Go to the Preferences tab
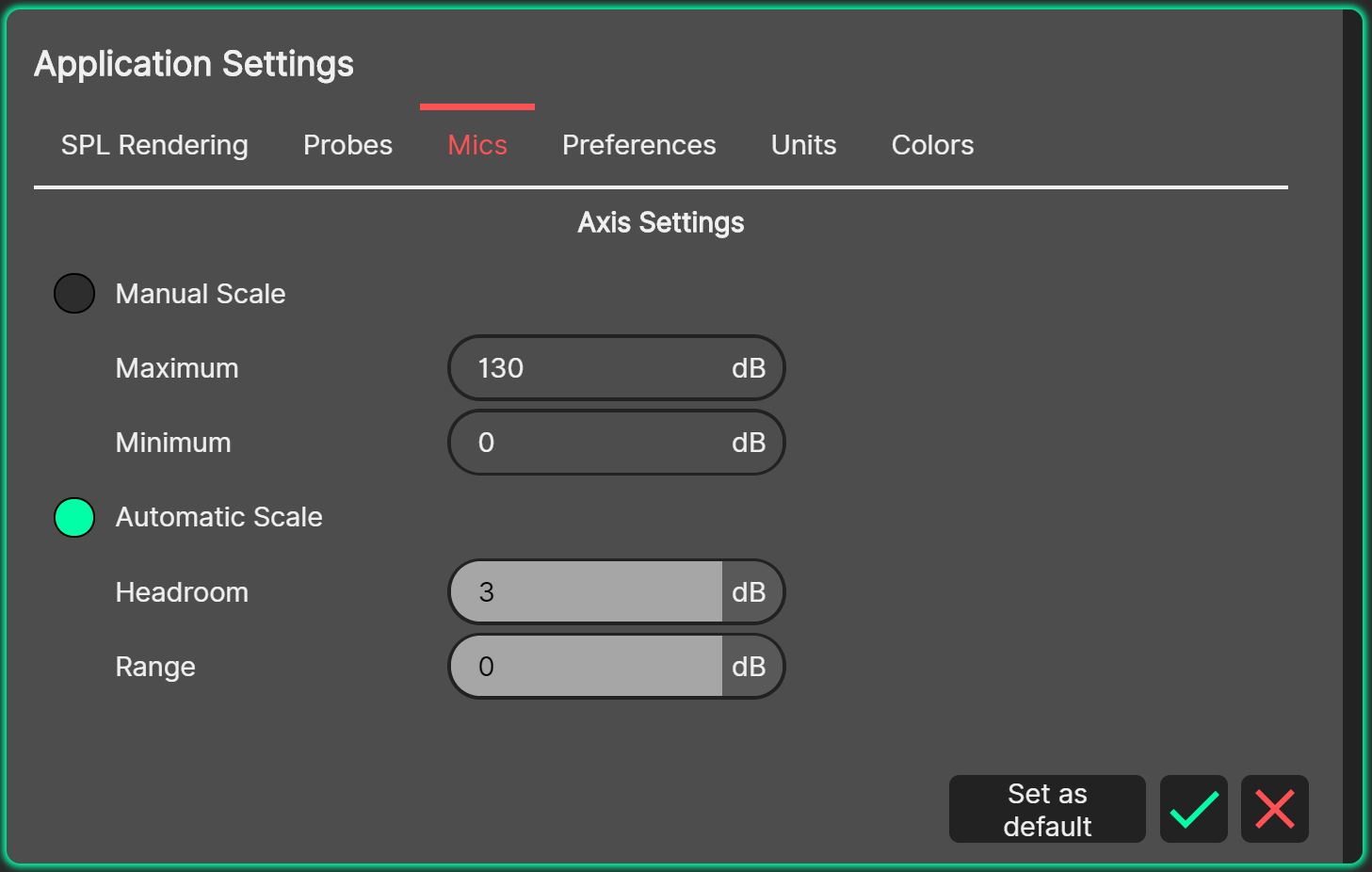The image size is (1372, 872). 638,144
